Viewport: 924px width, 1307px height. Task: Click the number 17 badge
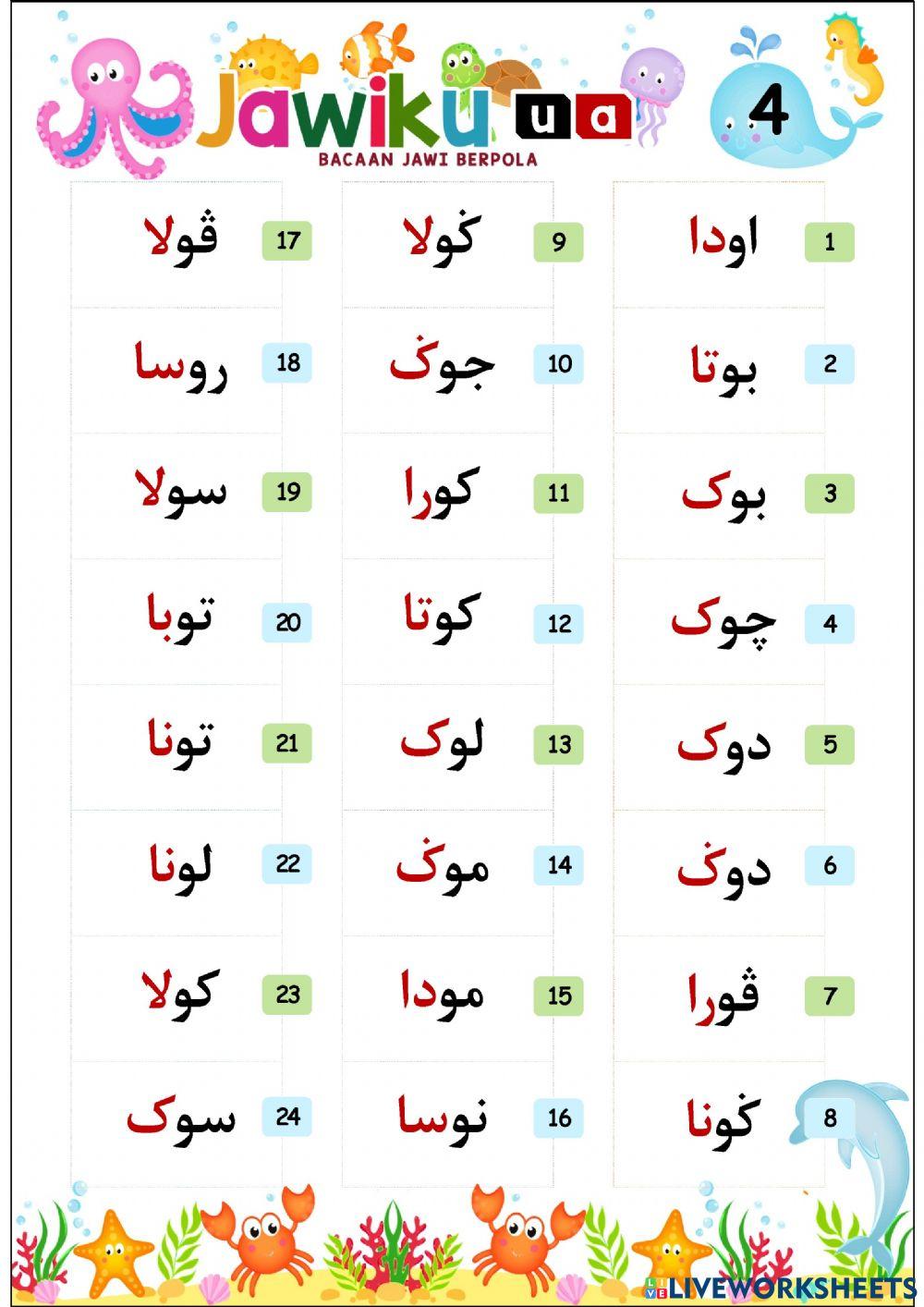click(287, 241)
